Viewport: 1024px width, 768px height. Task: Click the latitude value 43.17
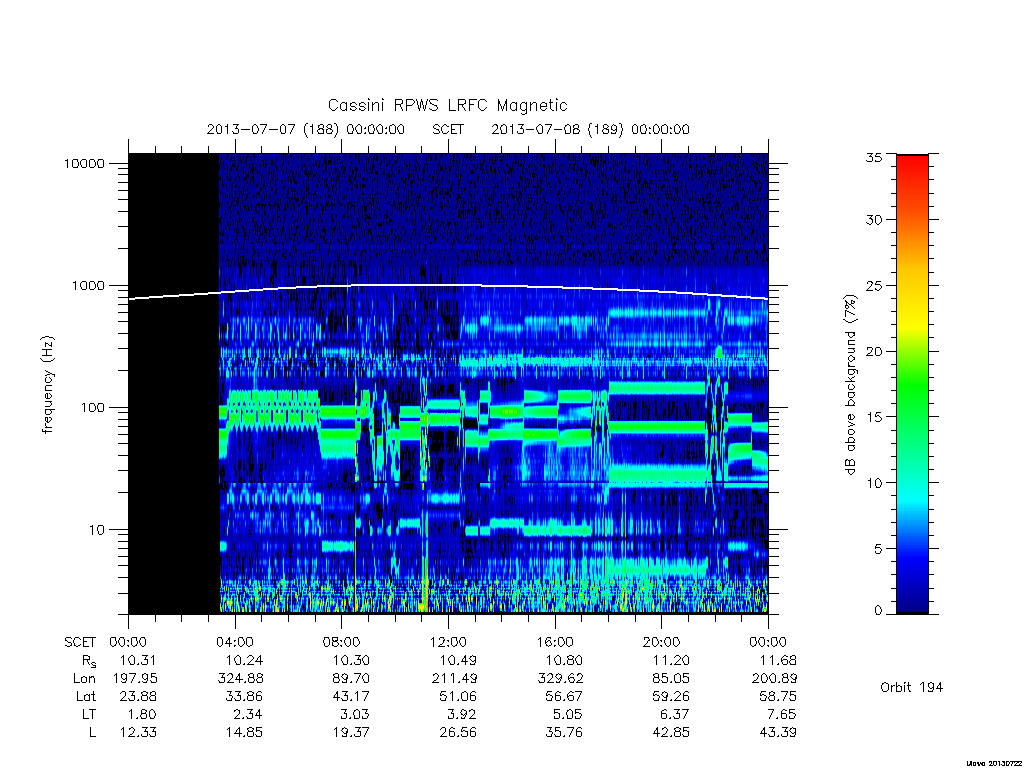[351, 697]
